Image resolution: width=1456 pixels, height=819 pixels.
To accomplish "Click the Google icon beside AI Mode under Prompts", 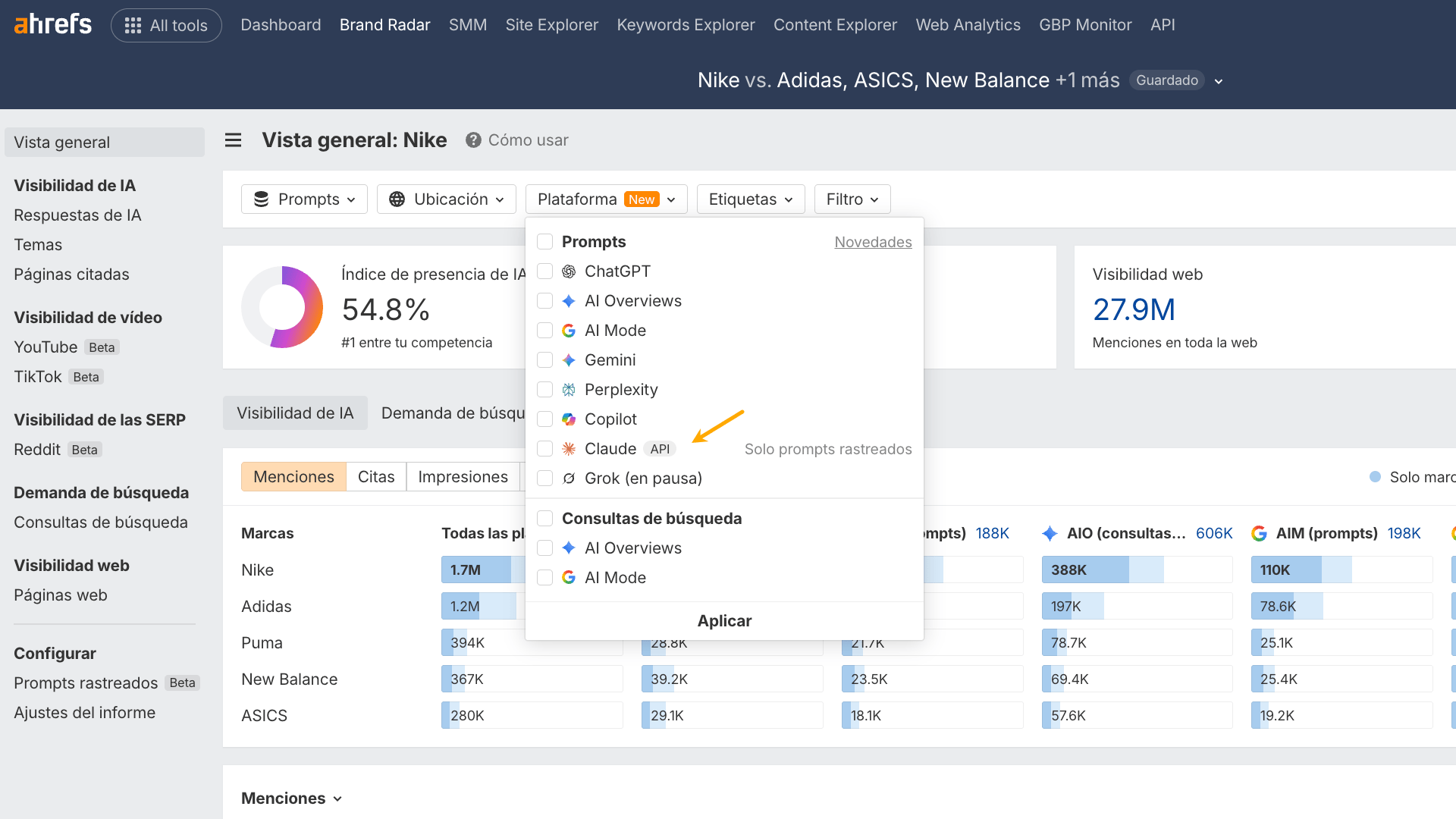I will pos(569,331).
